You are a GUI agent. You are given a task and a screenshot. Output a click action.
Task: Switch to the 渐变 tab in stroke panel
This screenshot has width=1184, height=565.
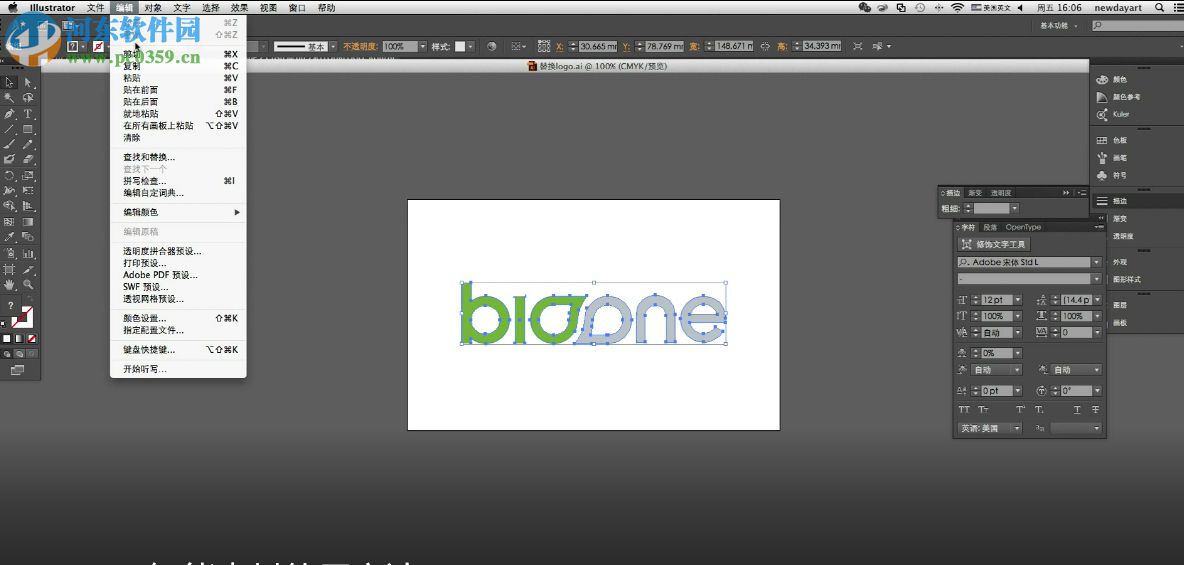pos(976,193)
